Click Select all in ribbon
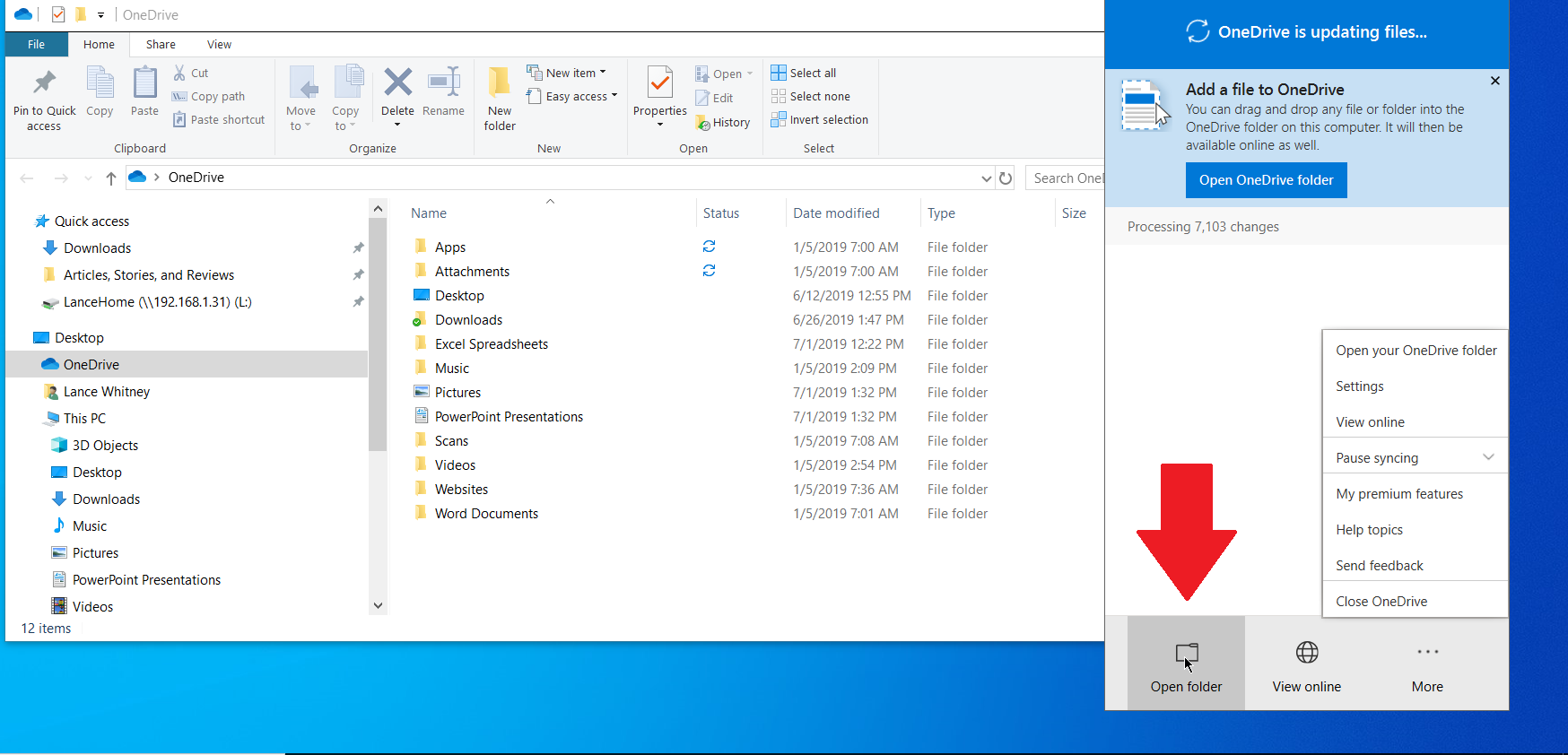This screenshot has height=755, width=1568. click(804, 73)
